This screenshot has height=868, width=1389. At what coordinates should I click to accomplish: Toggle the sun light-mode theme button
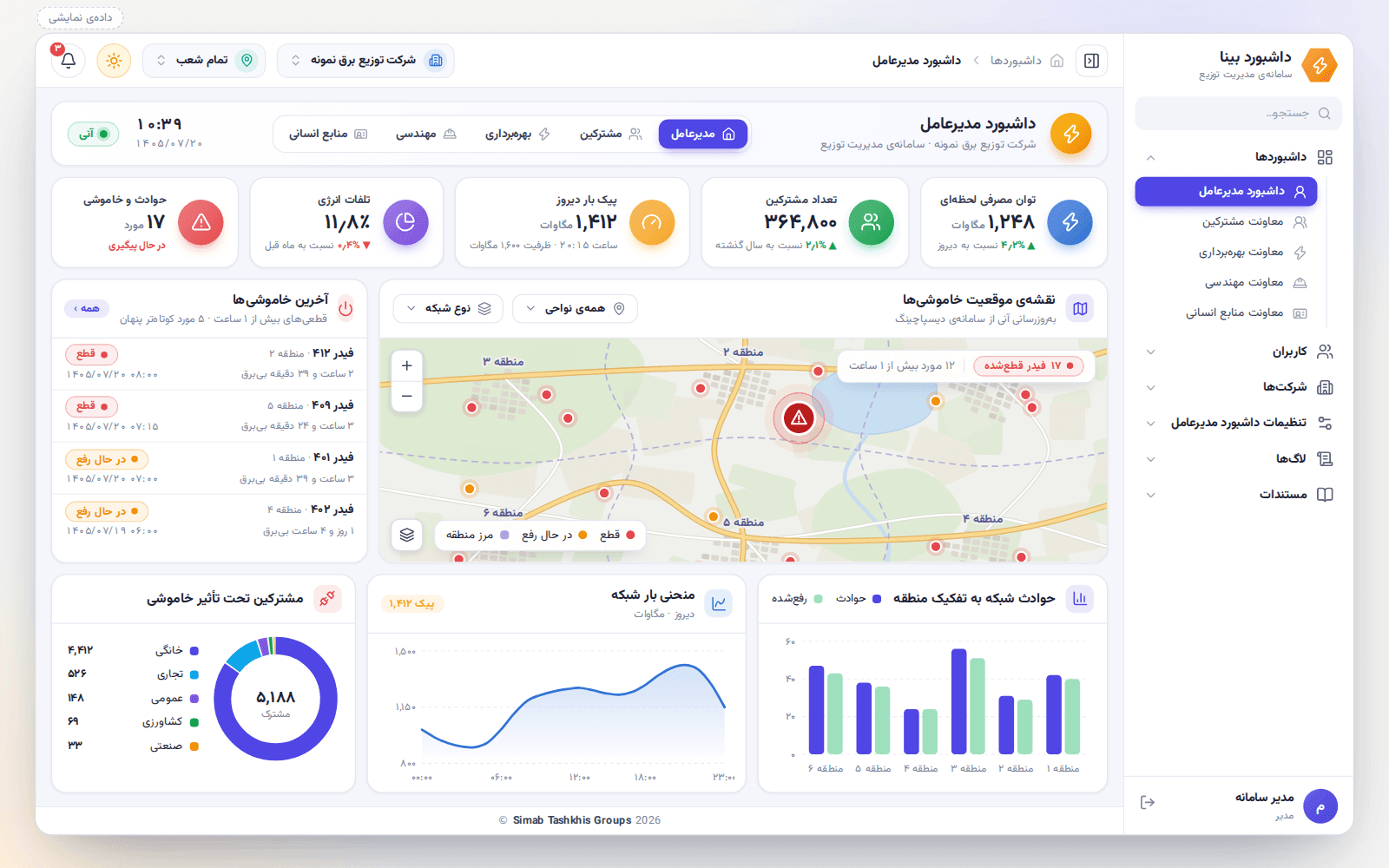pyautogui.click(x=114, y=61)
